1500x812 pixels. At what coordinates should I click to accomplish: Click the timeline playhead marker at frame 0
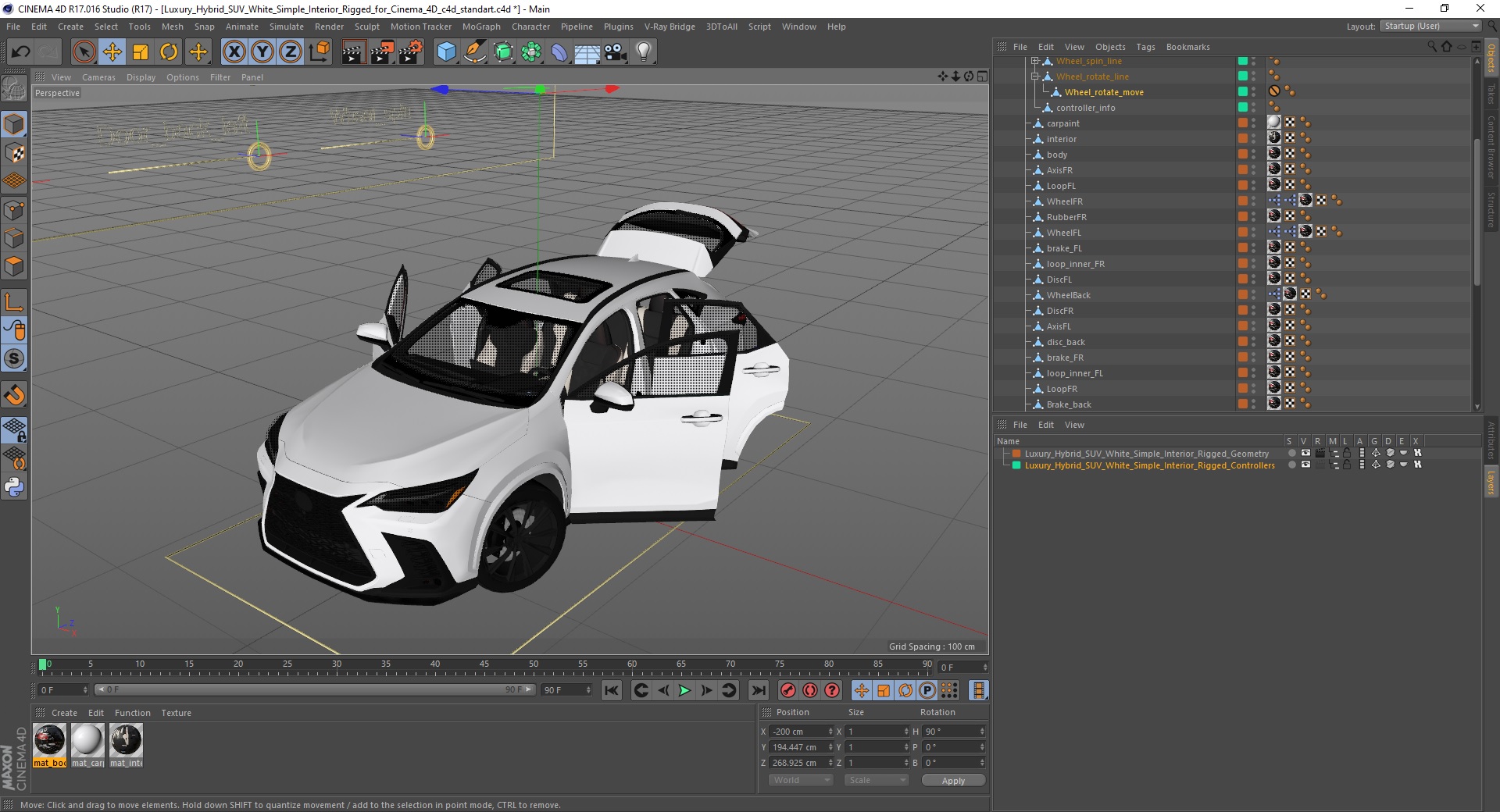[42, 664]
